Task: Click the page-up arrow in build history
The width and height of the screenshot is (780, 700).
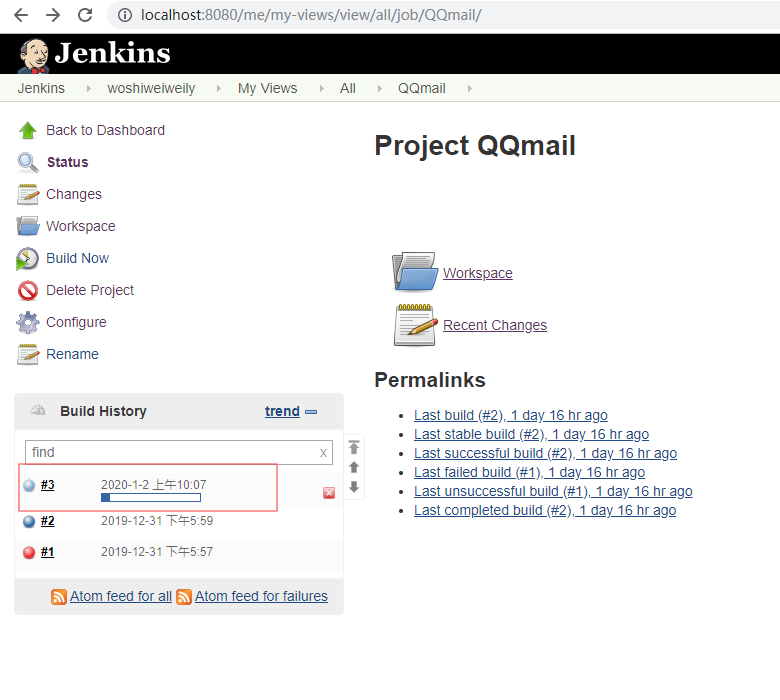Action: (354, 467)
